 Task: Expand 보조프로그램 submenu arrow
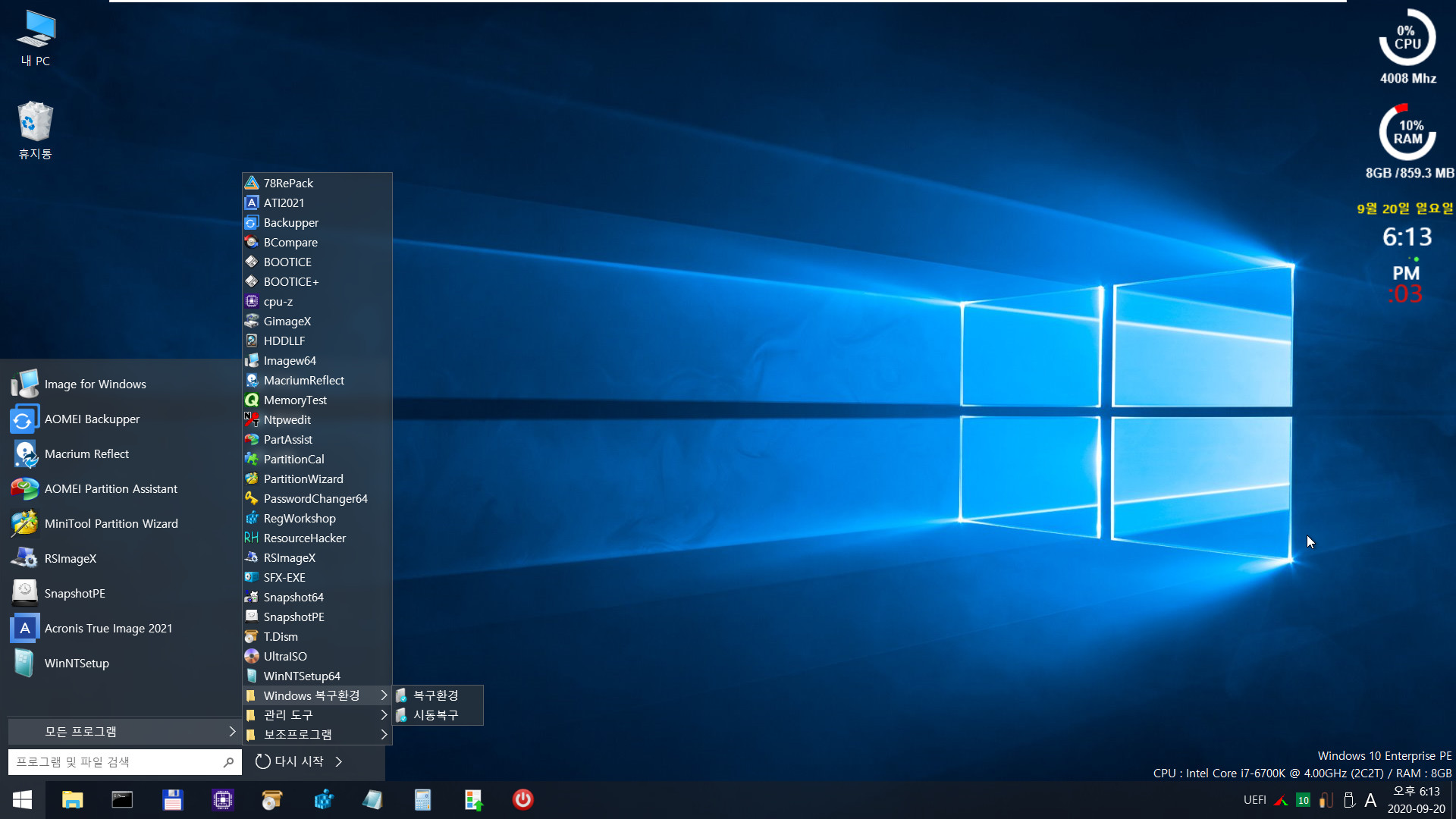coord(383,734)
